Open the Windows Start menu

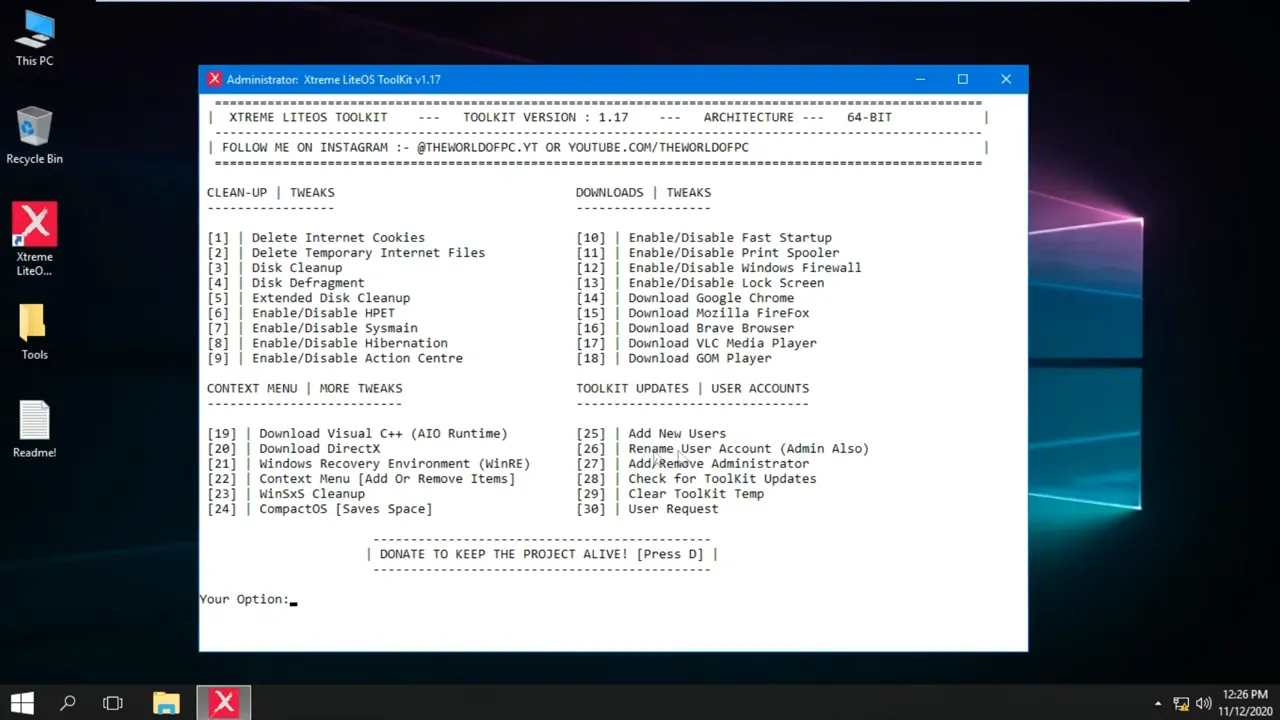[x=22, y=703]
